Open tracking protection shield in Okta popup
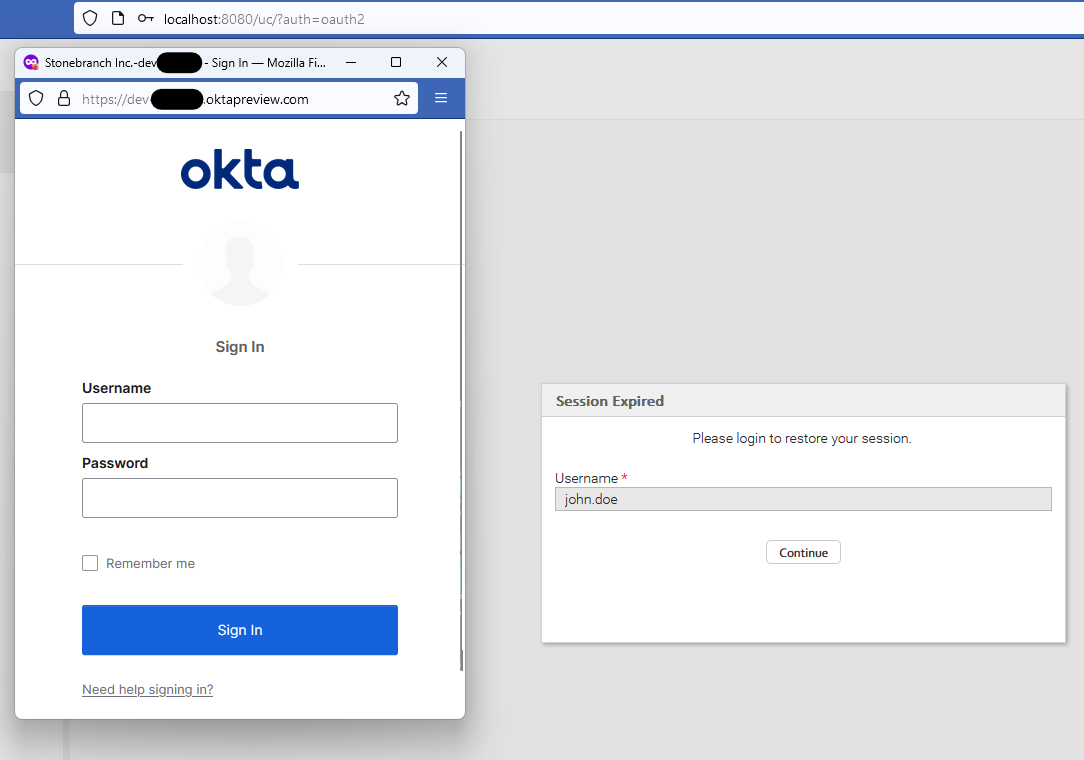Image resolution: width=1084 pixels, height=760 pixels. click(36, 98)
